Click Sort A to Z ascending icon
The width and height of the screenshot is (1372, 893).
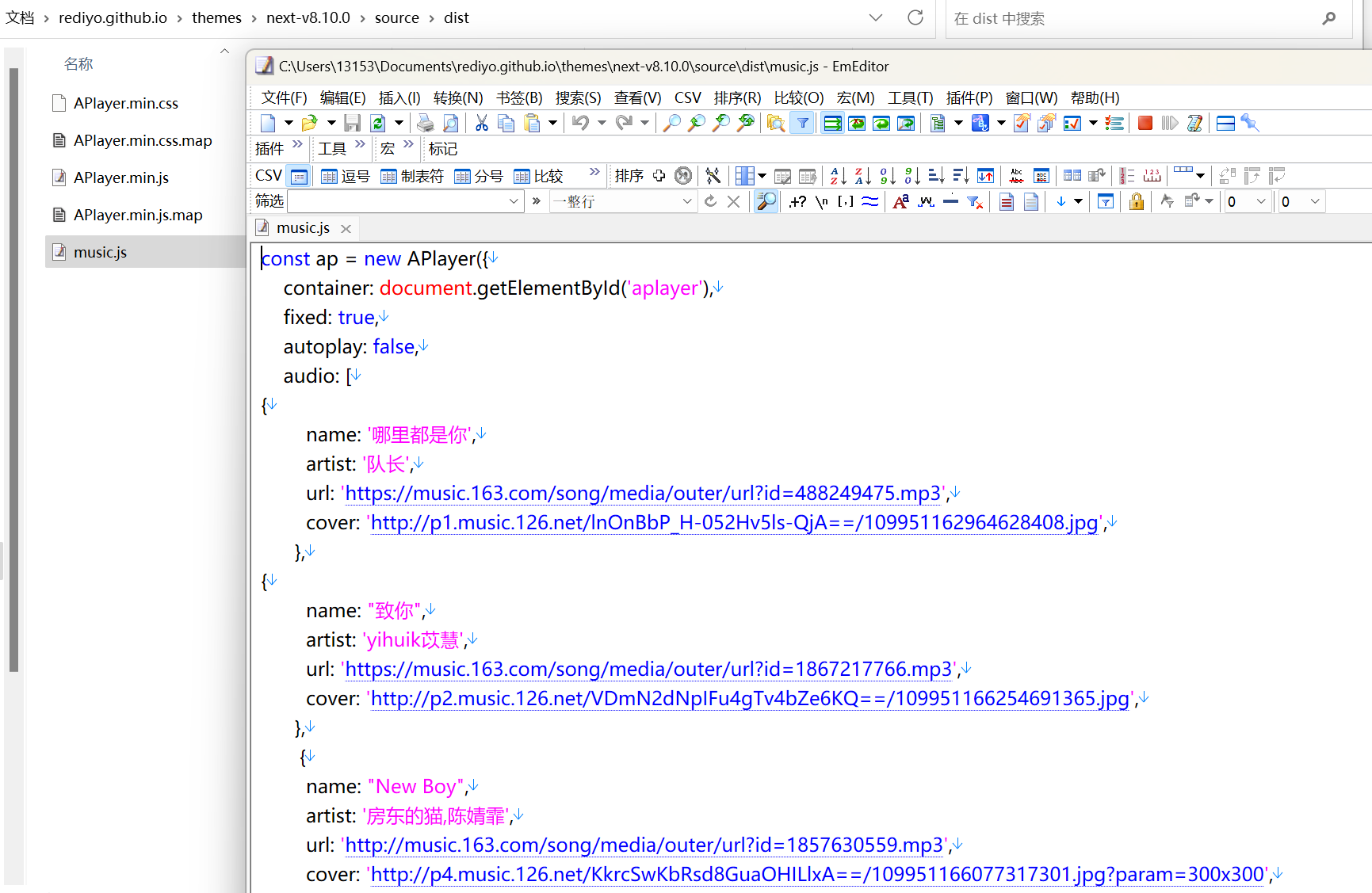pyautogui.click(x=839, y=176)
